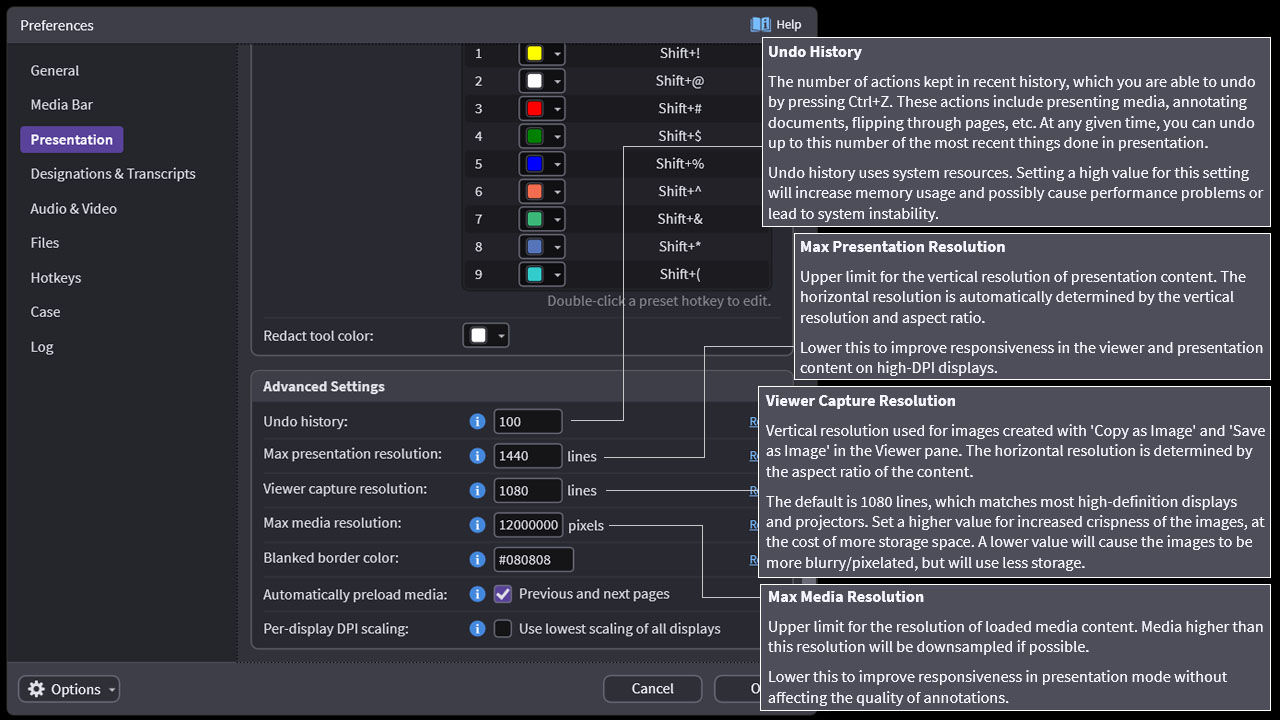The width and height of the screenshot is (1280, 720).
Task: Click info icon beside Undo history
Action: (x=477, y=422)
